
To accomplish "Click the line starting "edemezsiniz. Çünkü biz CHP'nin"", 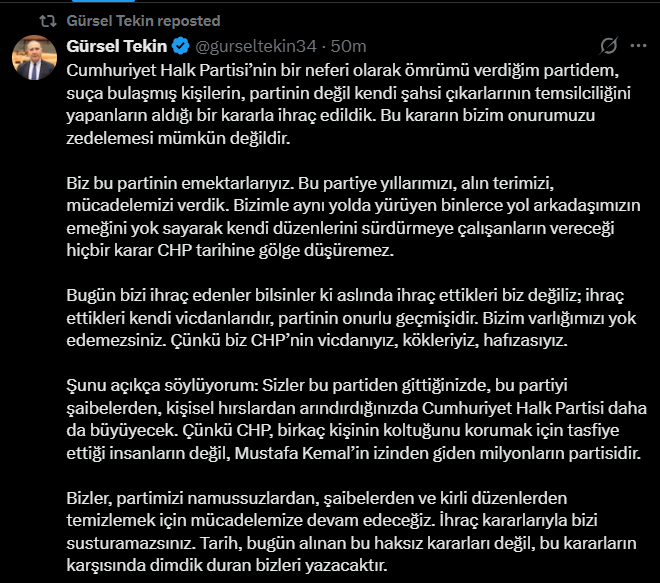I will coord(317,340).
